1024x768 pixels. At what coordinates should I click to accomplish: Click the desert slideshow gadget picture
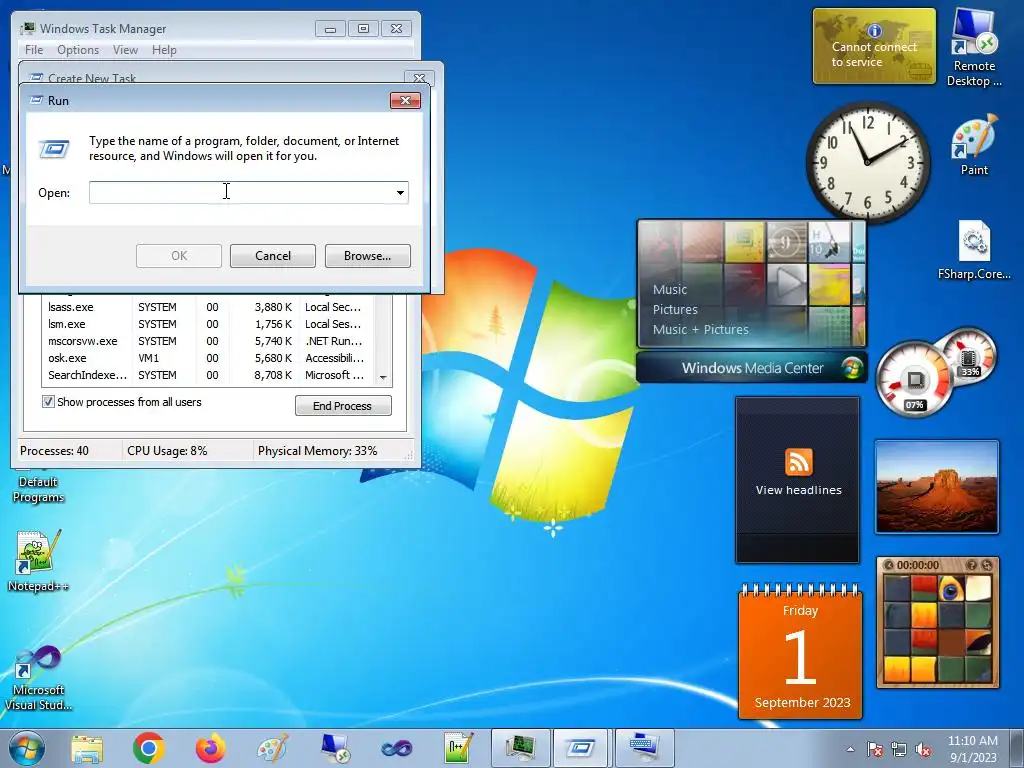[x=936, y=488]
